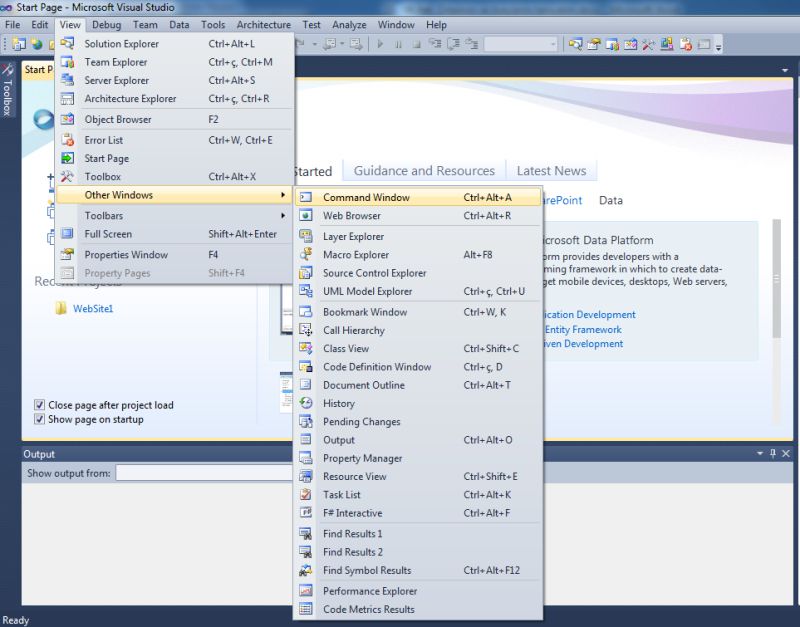Follow the Entity Framework link
This screenshot has width=800, height=627.
pyautogui.click(x=583, y=330)
